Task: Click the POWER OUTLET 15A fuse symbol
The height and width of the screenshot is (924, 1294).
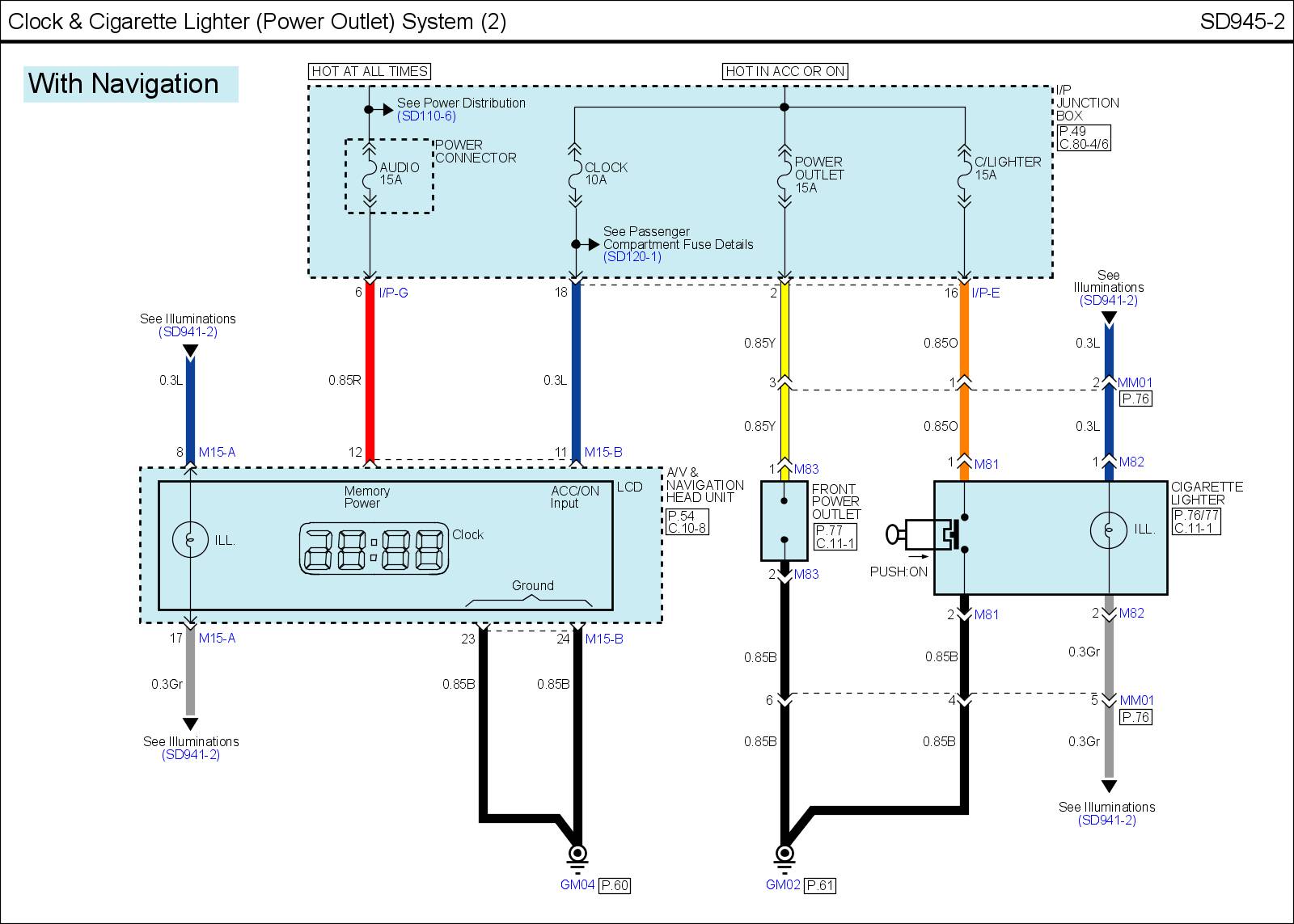Action: 784,175
